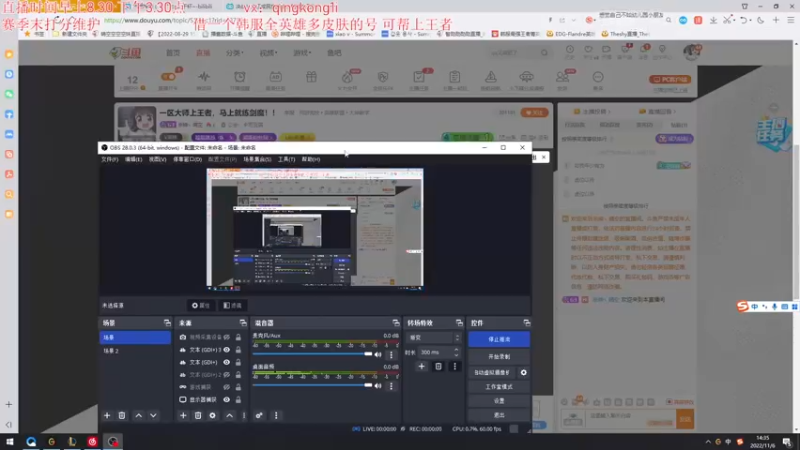Open OBS 设置 settings button
The height and width of the screenshot is (450, 800).
click(x=499, y=401)
